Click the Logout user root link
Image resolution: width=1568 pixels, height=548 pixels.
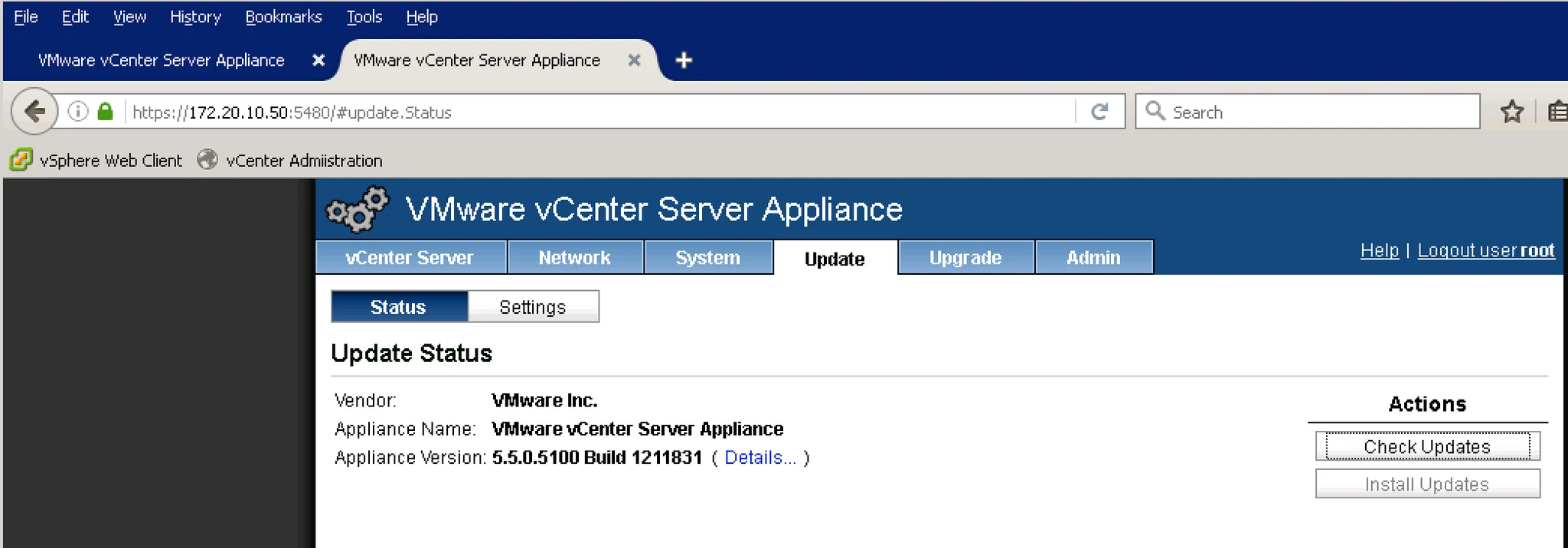point(1486,250)
